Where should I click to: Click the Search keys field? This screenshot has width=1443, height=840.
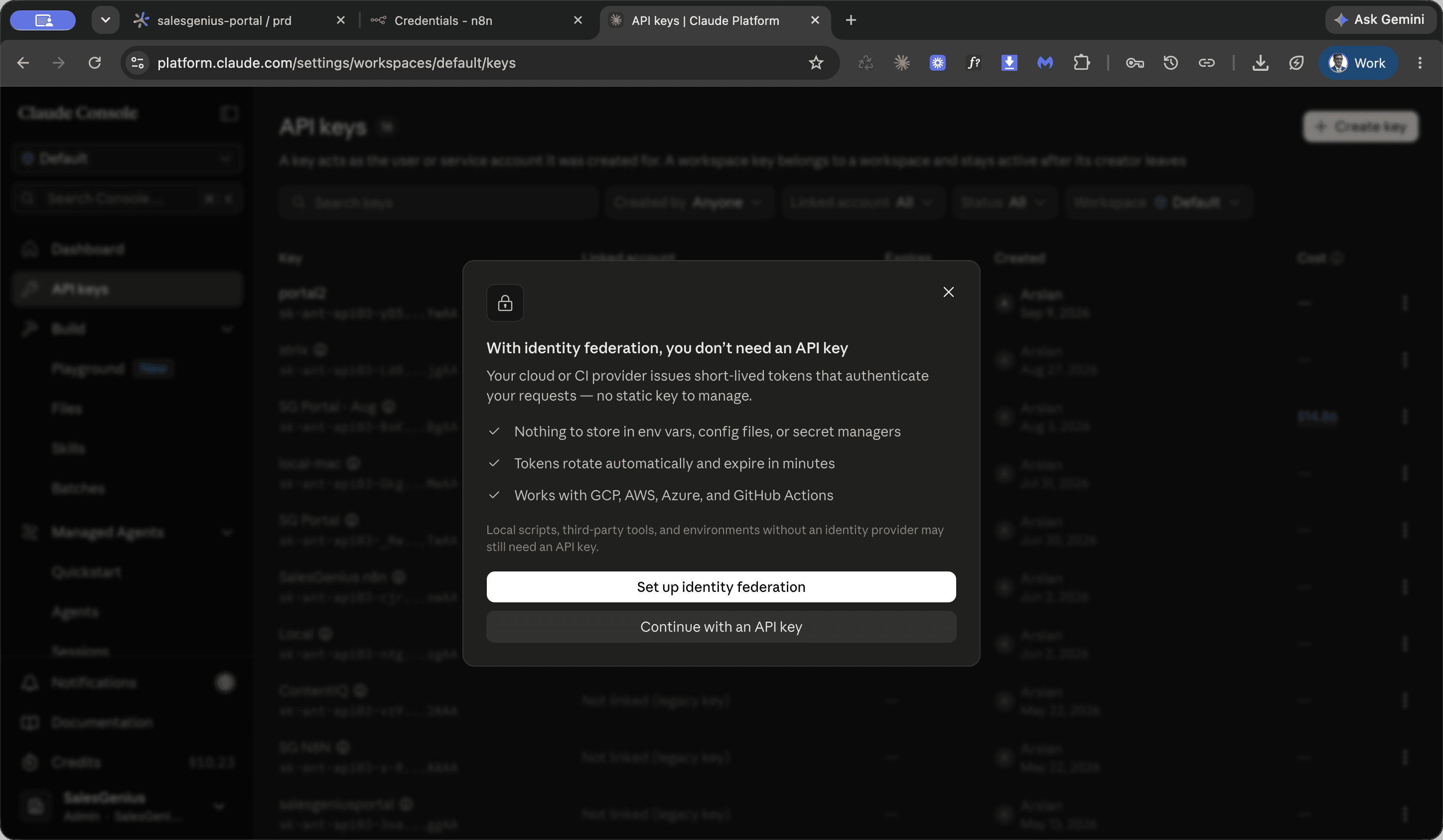438,202
